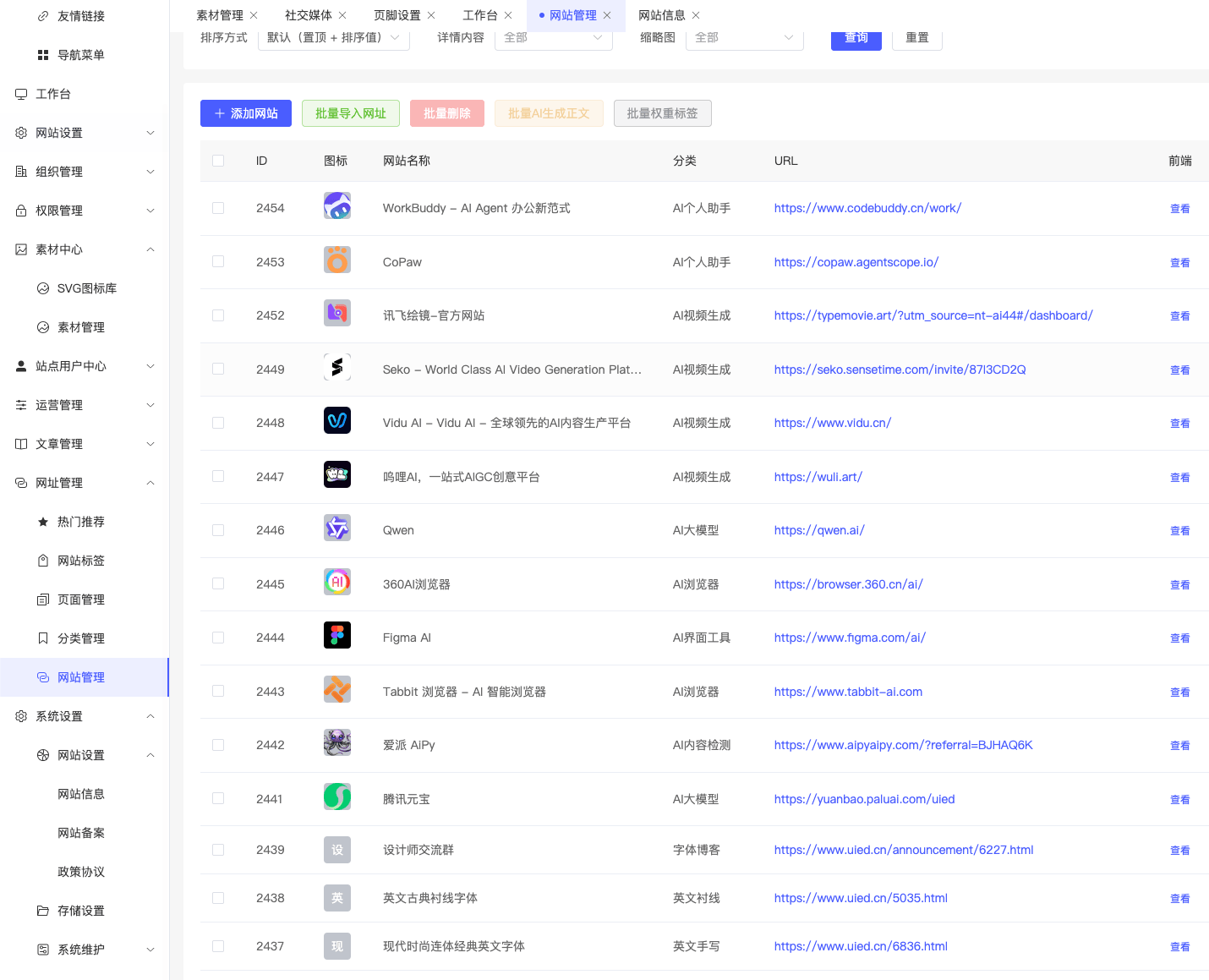Click the CoPaw site icon

click(x=337, y=260)
